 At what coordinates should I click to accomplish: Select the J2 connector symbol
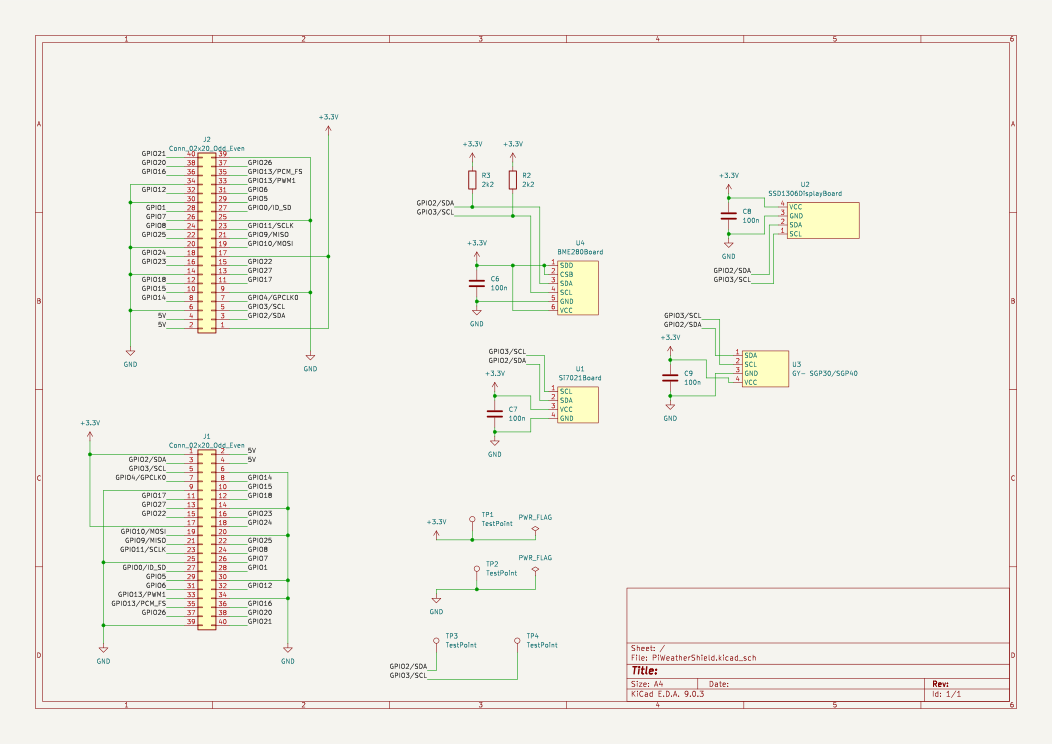point(206,242)
